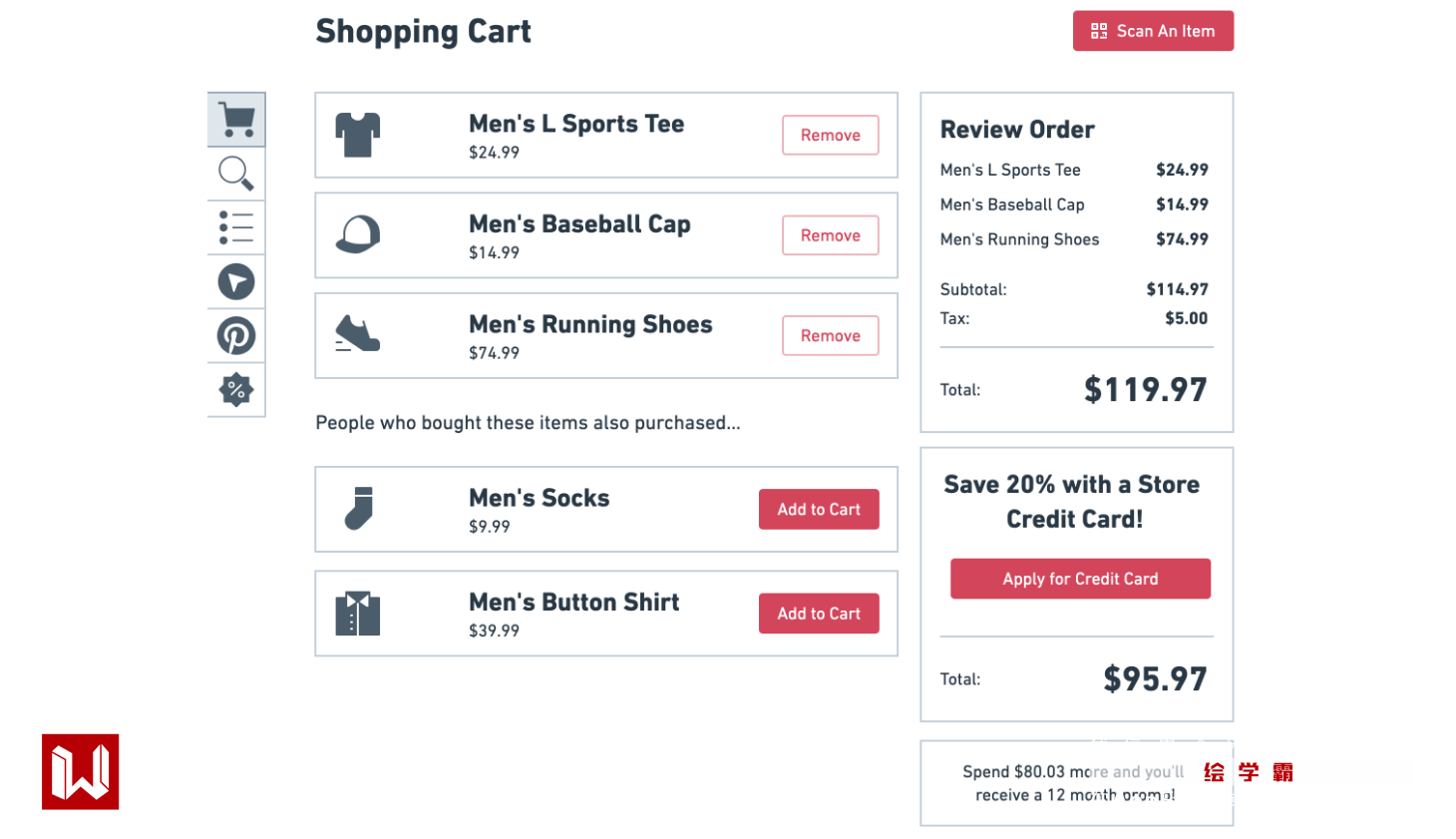The width and height of the screenshot is (1456, 839).
Task: Add Men's Socks to cart
Action: tap(819, 510)
